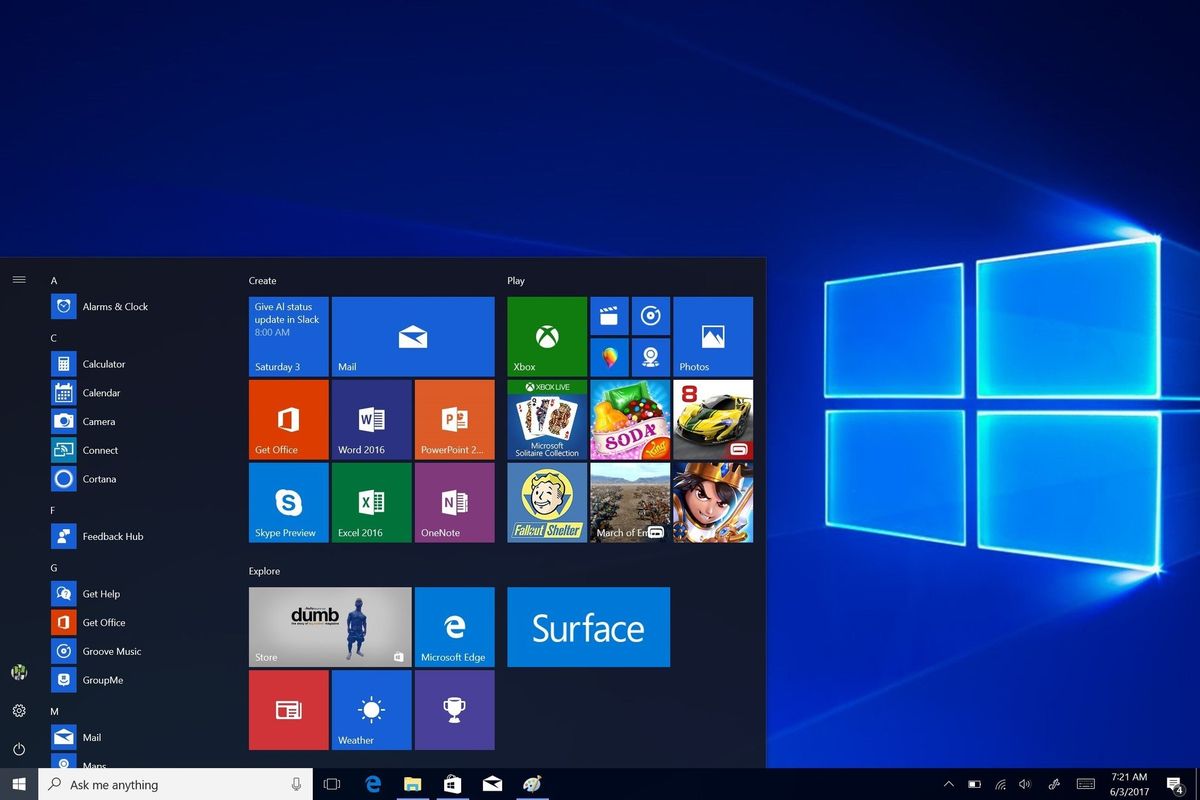Open the volume control slider
Viewport: 1200px width, 800px height.
coord(1026,784)
